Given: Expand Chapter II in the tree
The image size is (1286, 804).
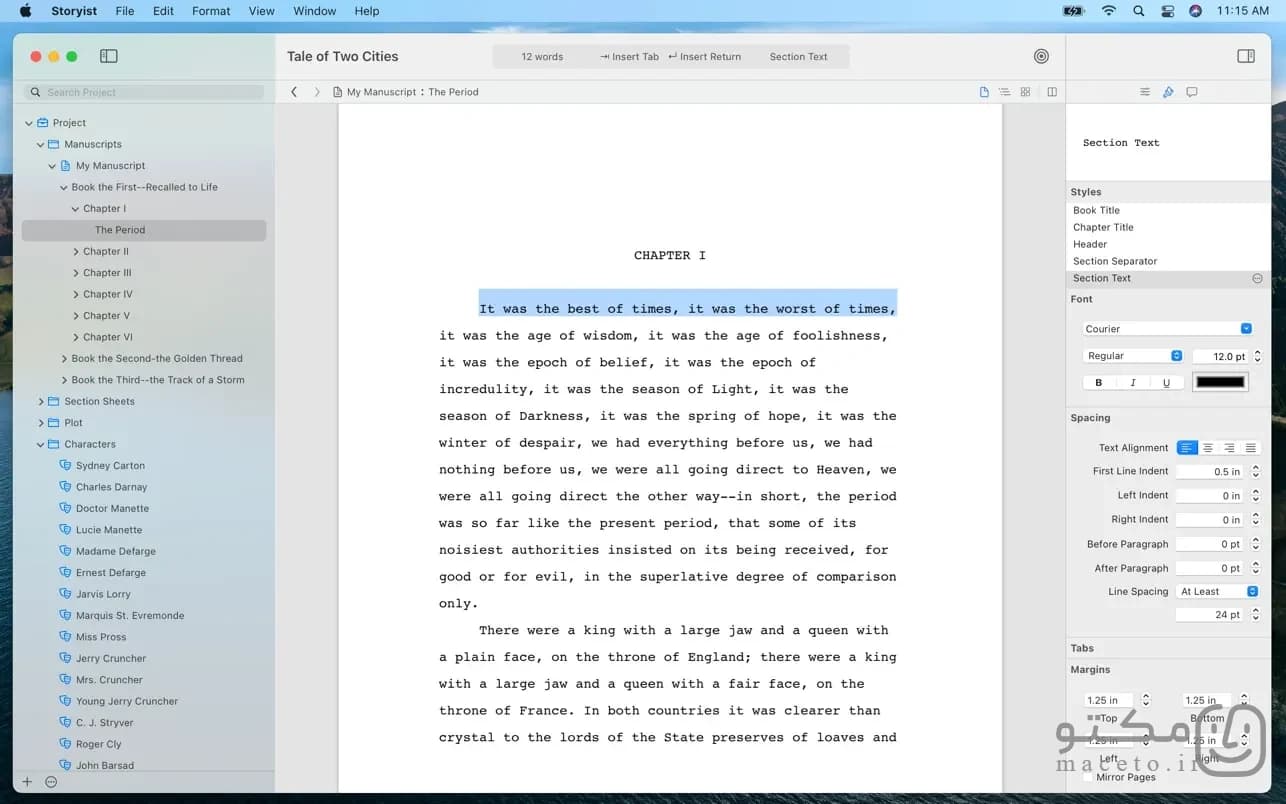Looking at the screenshot, I should click(x=76, y=252).
